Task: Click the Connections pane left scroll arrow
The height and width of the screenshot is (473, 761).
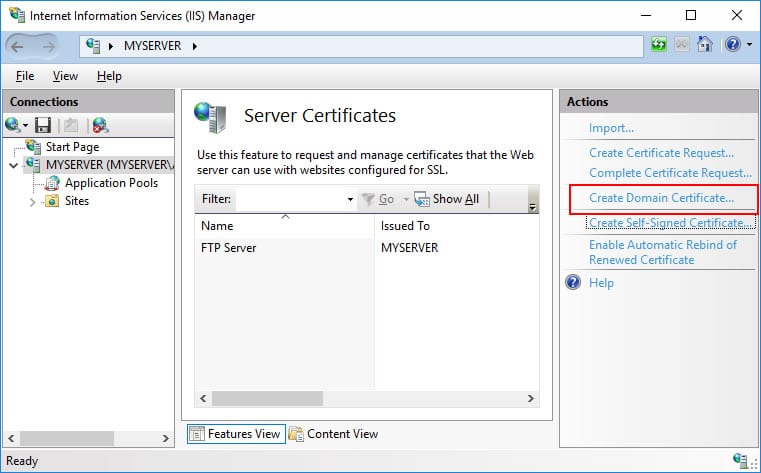Action: [11, 438]
